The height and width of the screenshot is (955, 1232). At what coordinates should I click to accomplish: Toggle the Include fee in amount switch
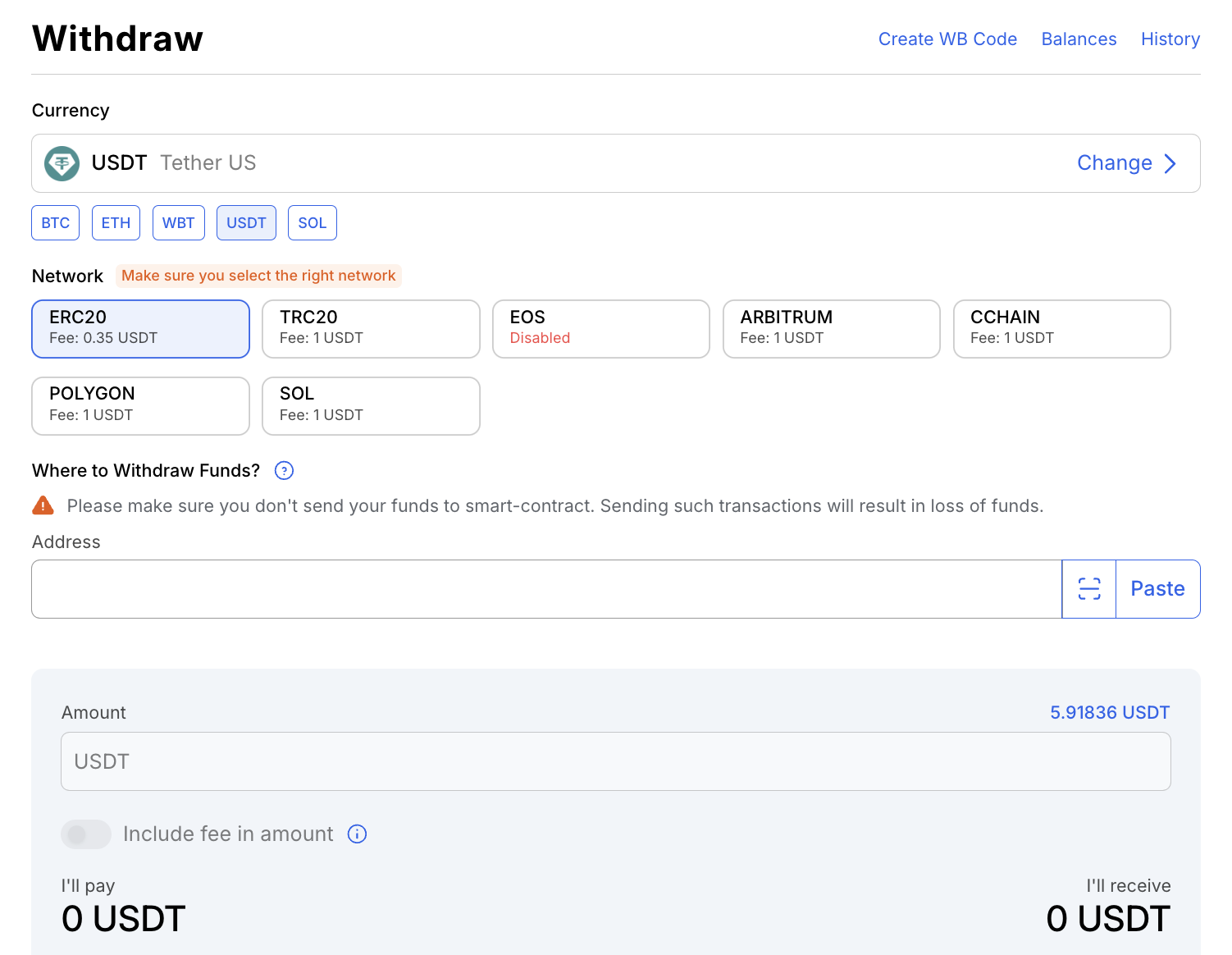click(x=86, y=834)
